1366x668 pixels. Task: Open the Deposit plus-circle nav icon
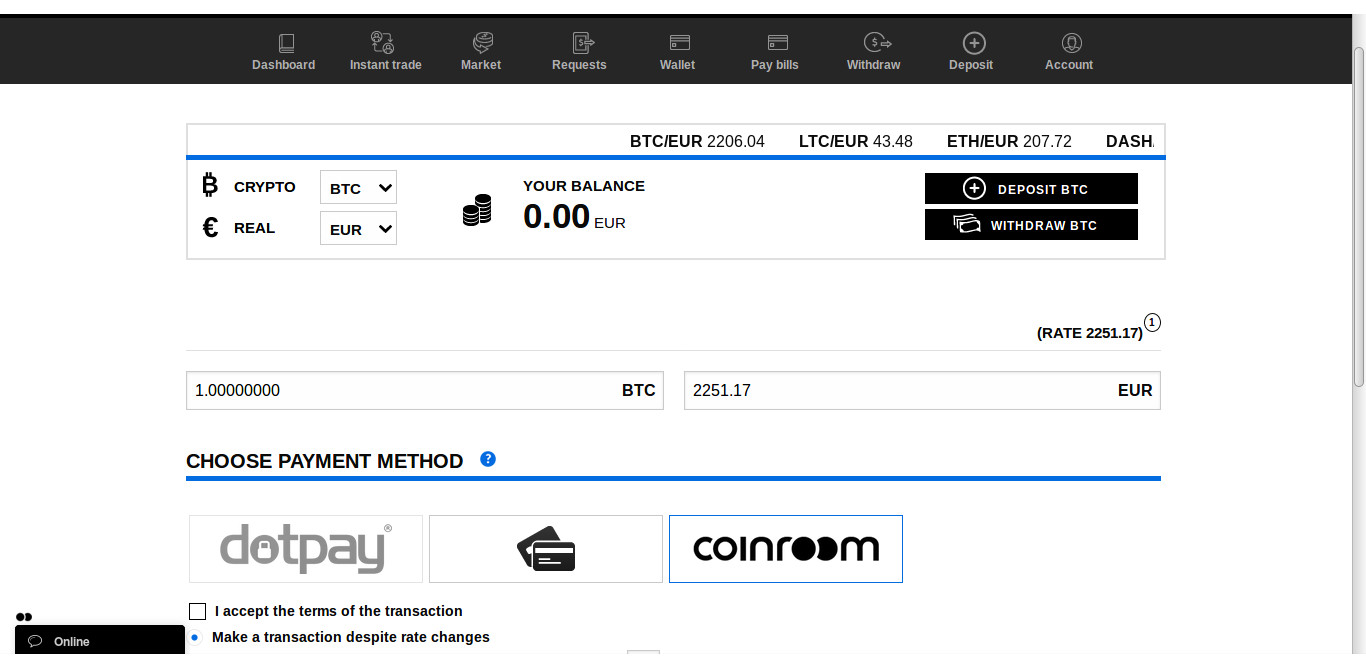tap(974, 42)
